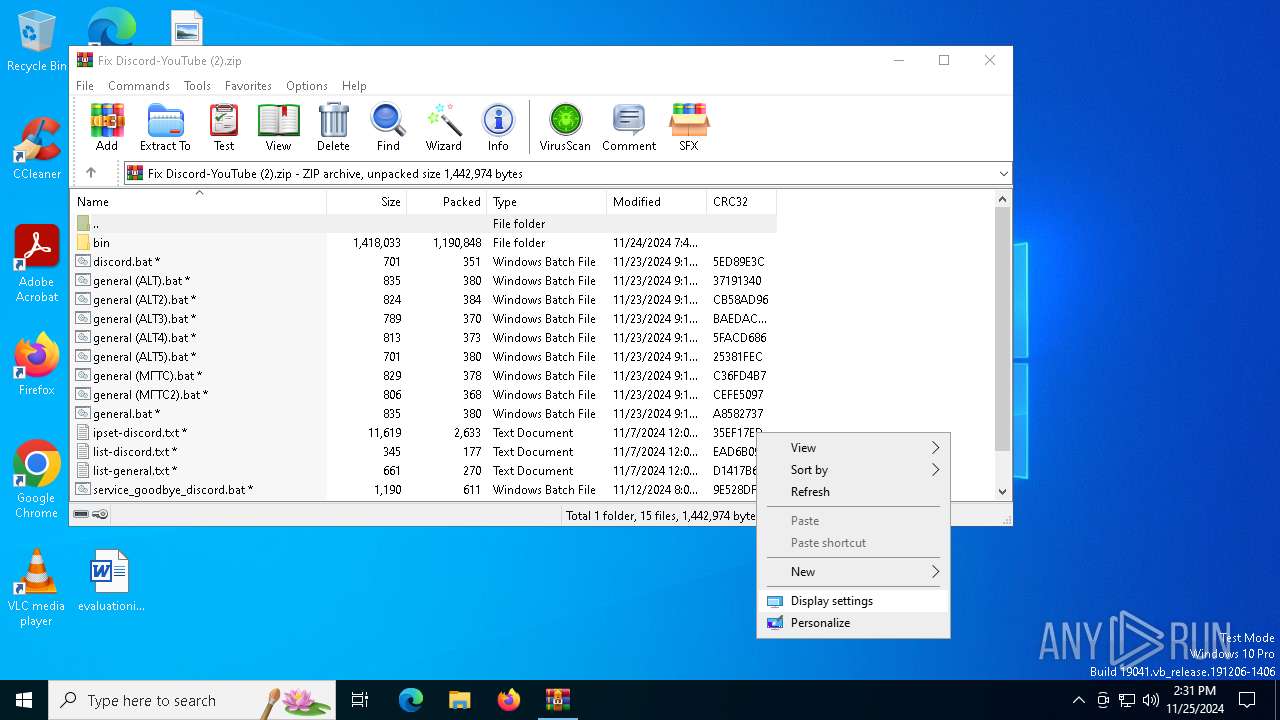Sort by the Packed column header
This screenshot has height=720, width=1280.
click(447, 202)
